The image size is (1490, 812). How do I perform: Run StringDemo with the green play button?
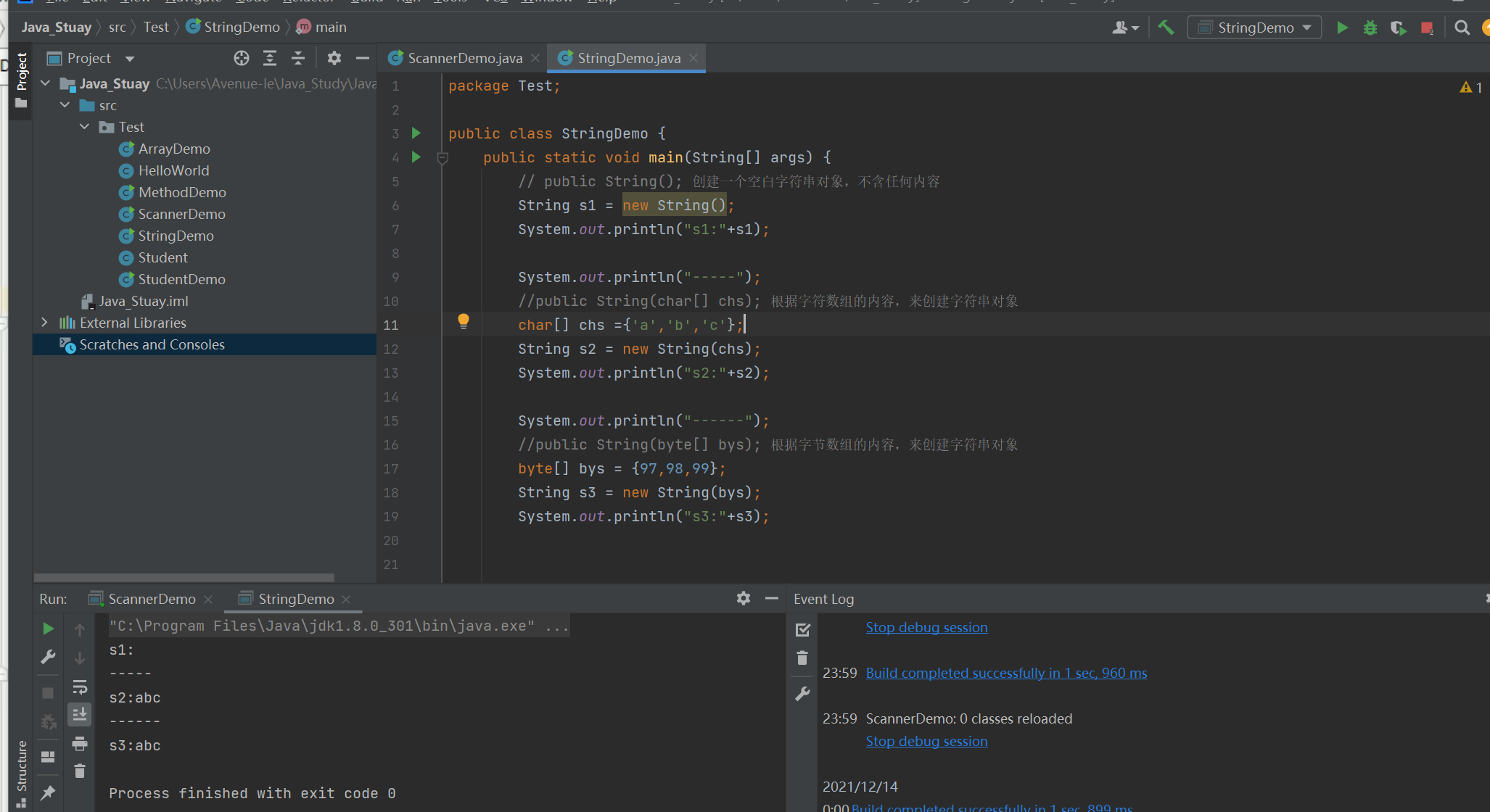(1342, 28)
